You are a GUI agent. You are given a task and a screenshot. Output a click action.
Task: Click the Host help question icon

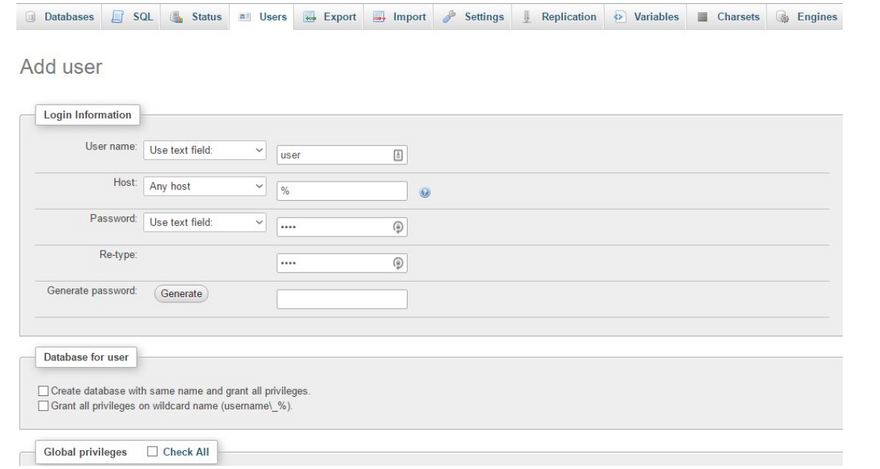click(425, 192)
